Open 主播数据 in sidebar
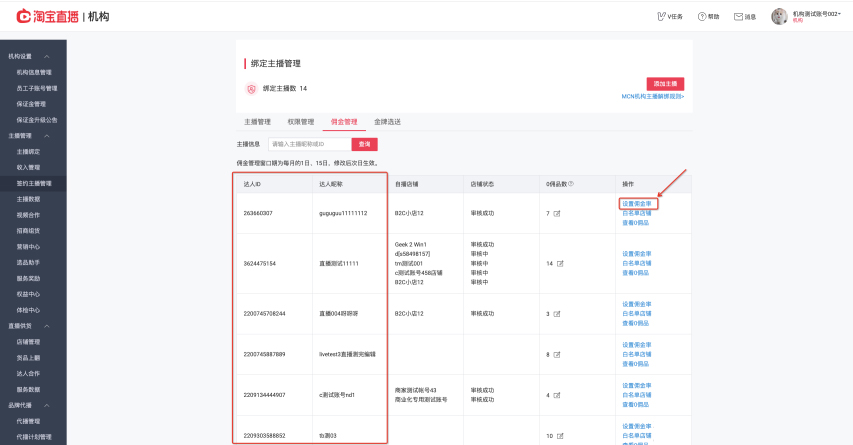The image size is (853, 445). pyautogui.click(x=28, y=199)
